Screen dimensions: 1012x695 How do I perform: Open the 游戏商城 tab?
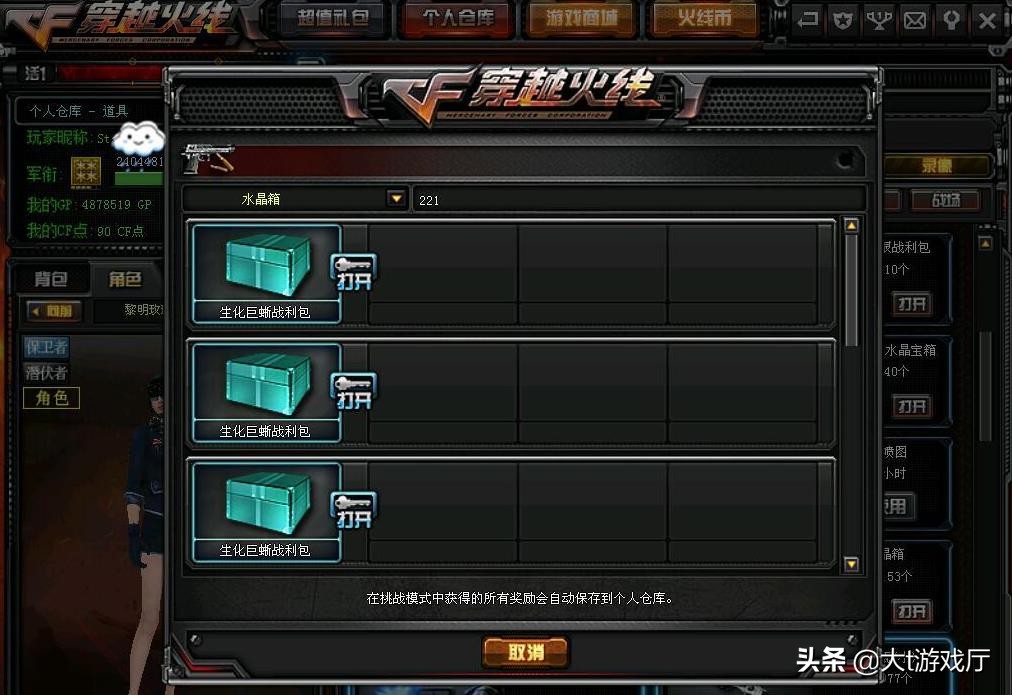(x=581, y=18)
